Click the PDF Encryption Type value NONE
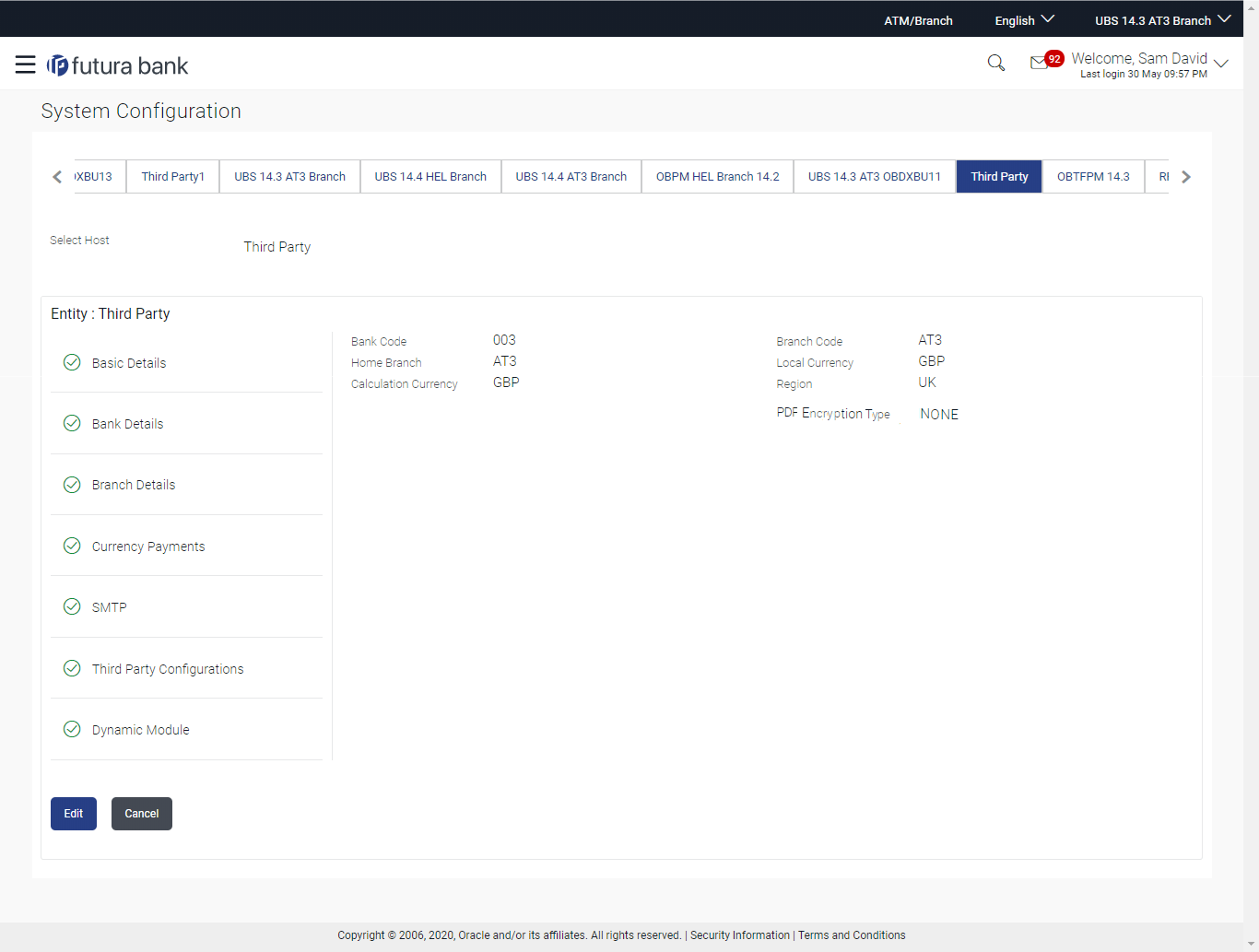The height and width of the screenshot is (952, 1259). click(x=939, y=415)
